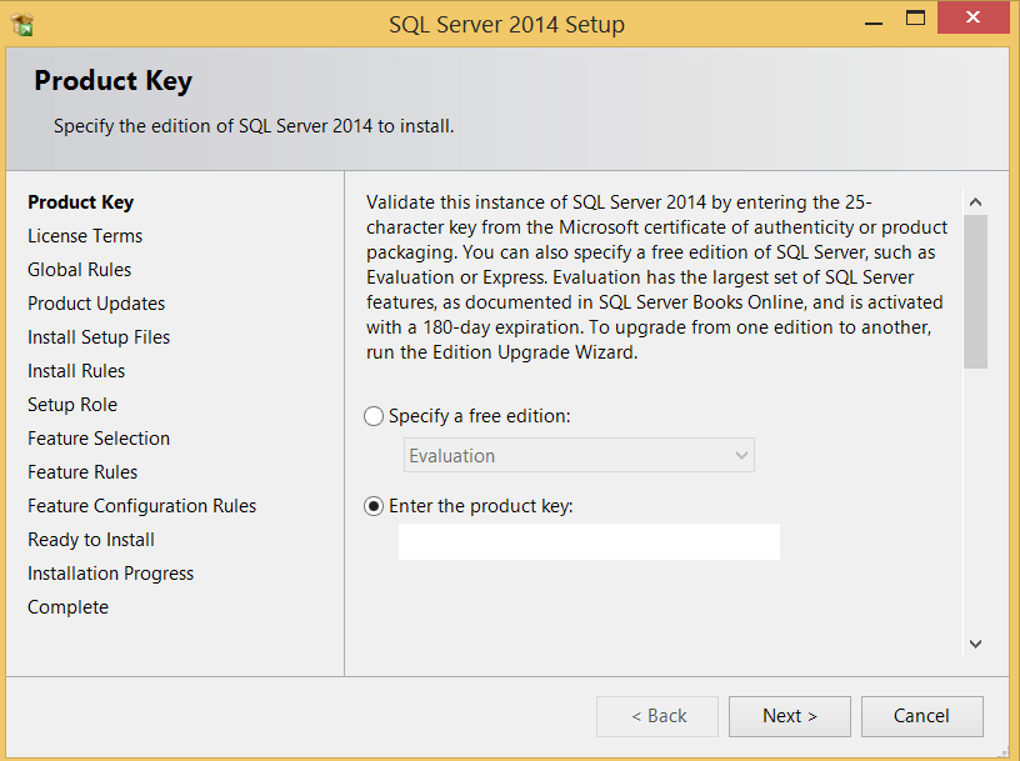The image size is (1020, 761).
Task: Click the scroll down arrow in description pane
Action: [x=975, y=644]
